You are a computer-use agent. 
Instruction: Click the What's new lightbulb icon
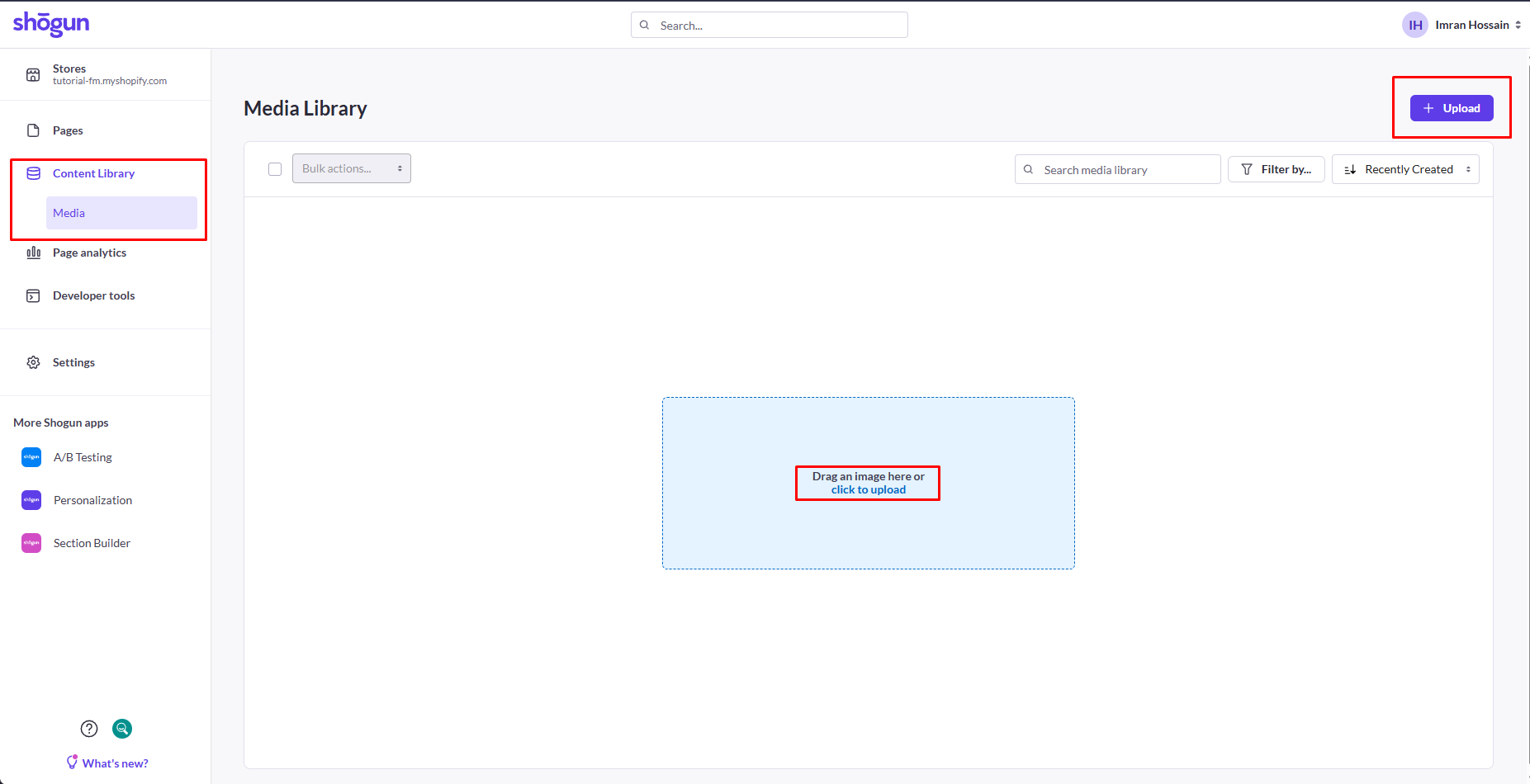tap(73, 763)
